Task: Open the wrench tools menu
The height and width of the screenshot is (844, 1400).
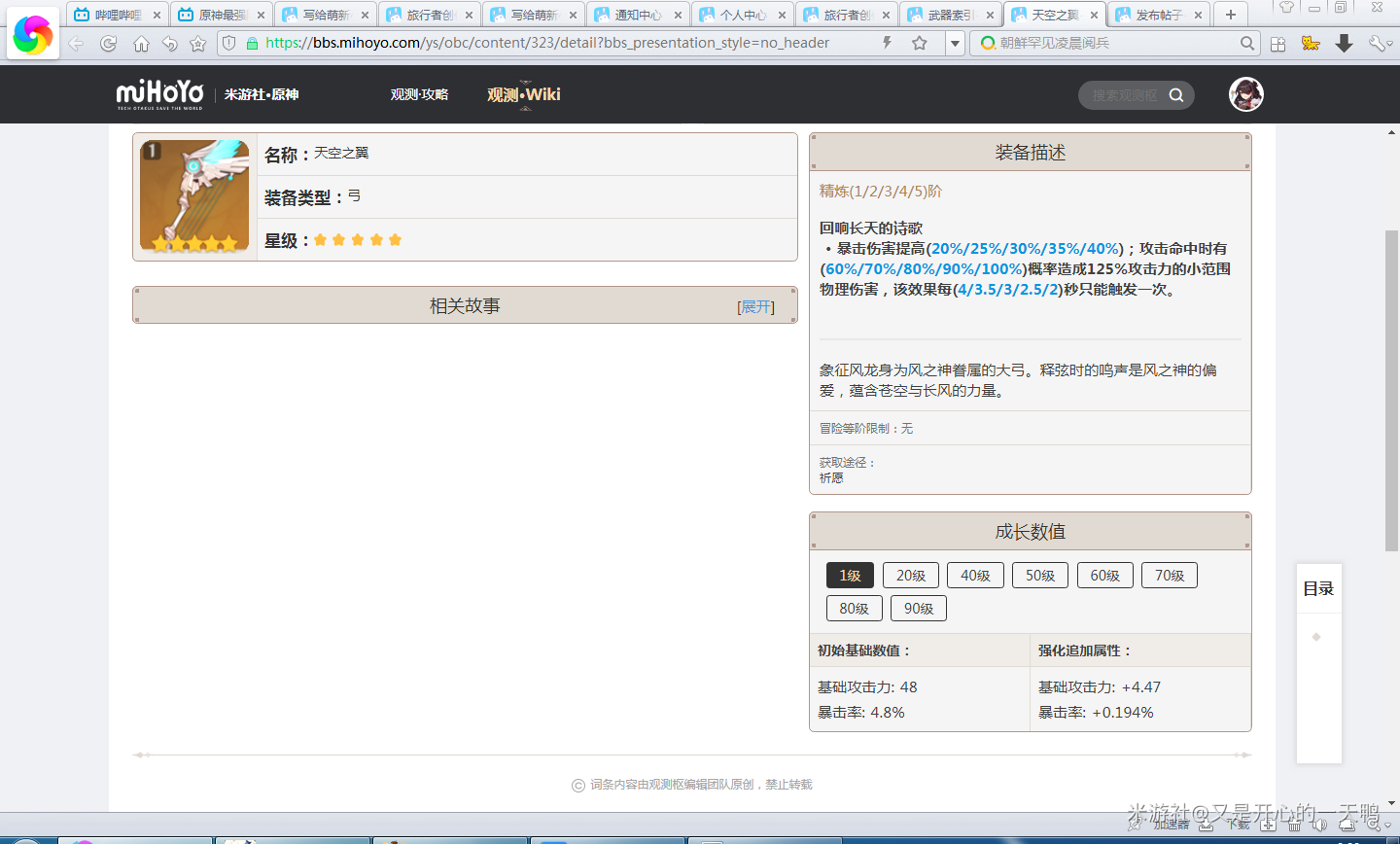Action: click(x=1379, y=43)
